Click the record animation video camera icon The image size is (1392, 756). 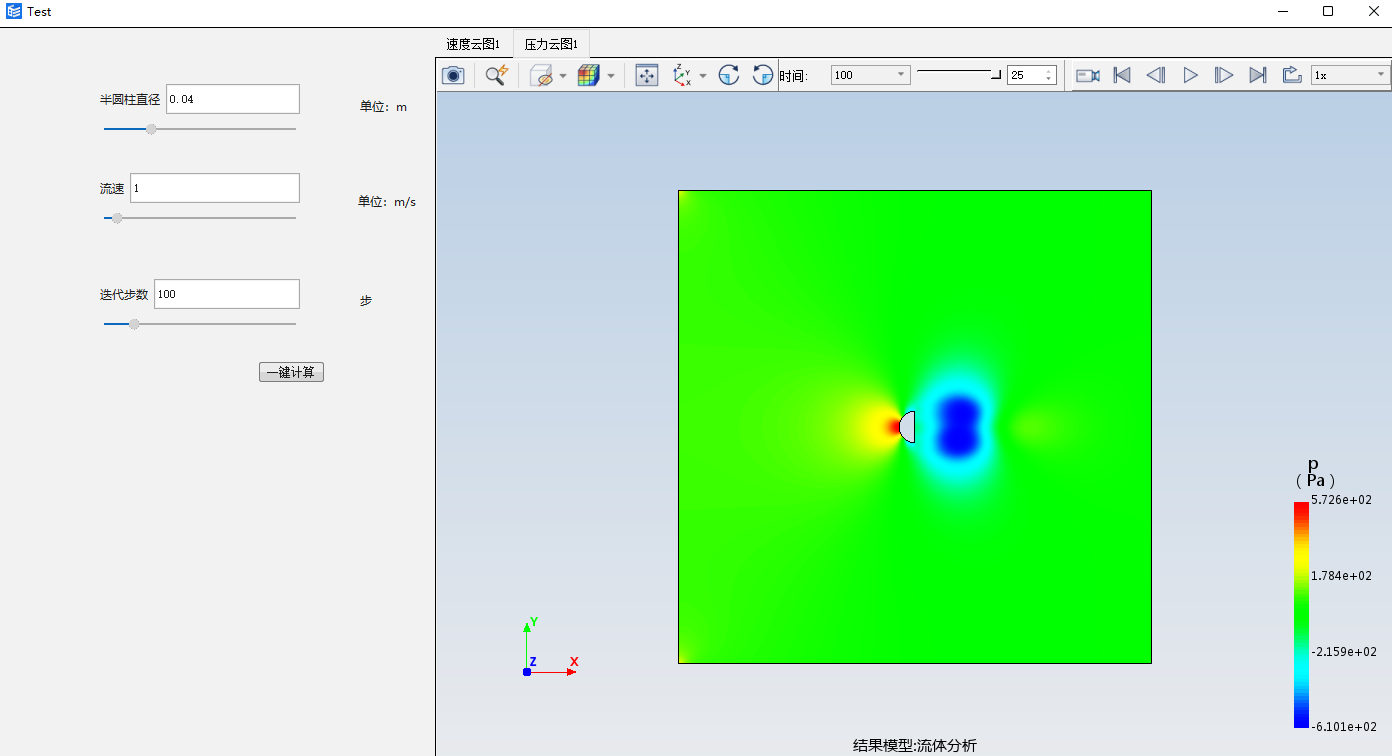[x=1088, y=75]
